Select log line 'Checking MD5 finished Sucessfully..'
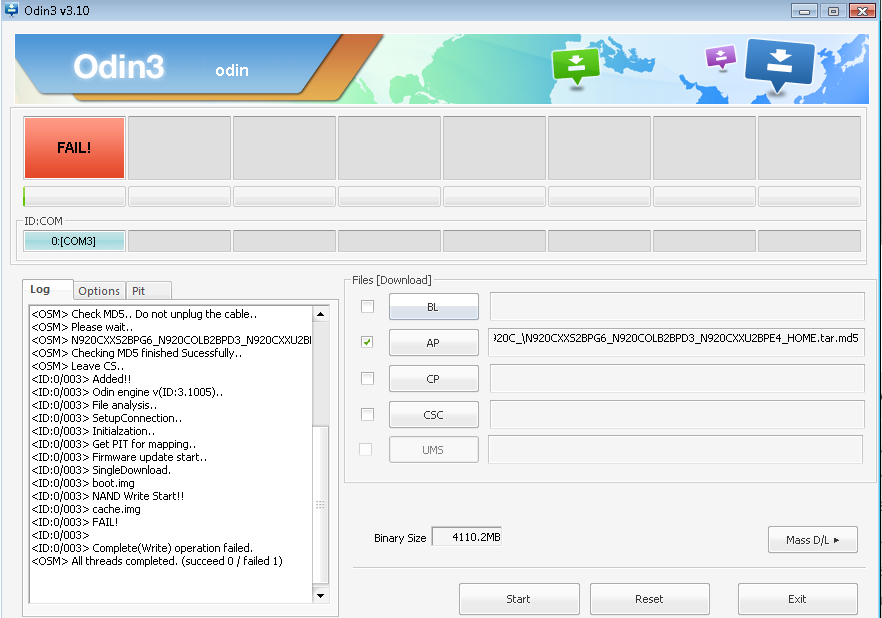 click(x=137, y=353)
